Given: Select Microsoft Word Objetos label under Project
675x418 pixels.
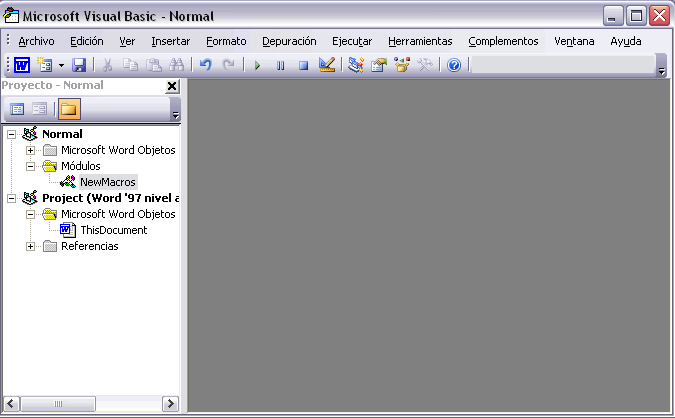Looking at the screenshot, I should (x=118, y=214).
